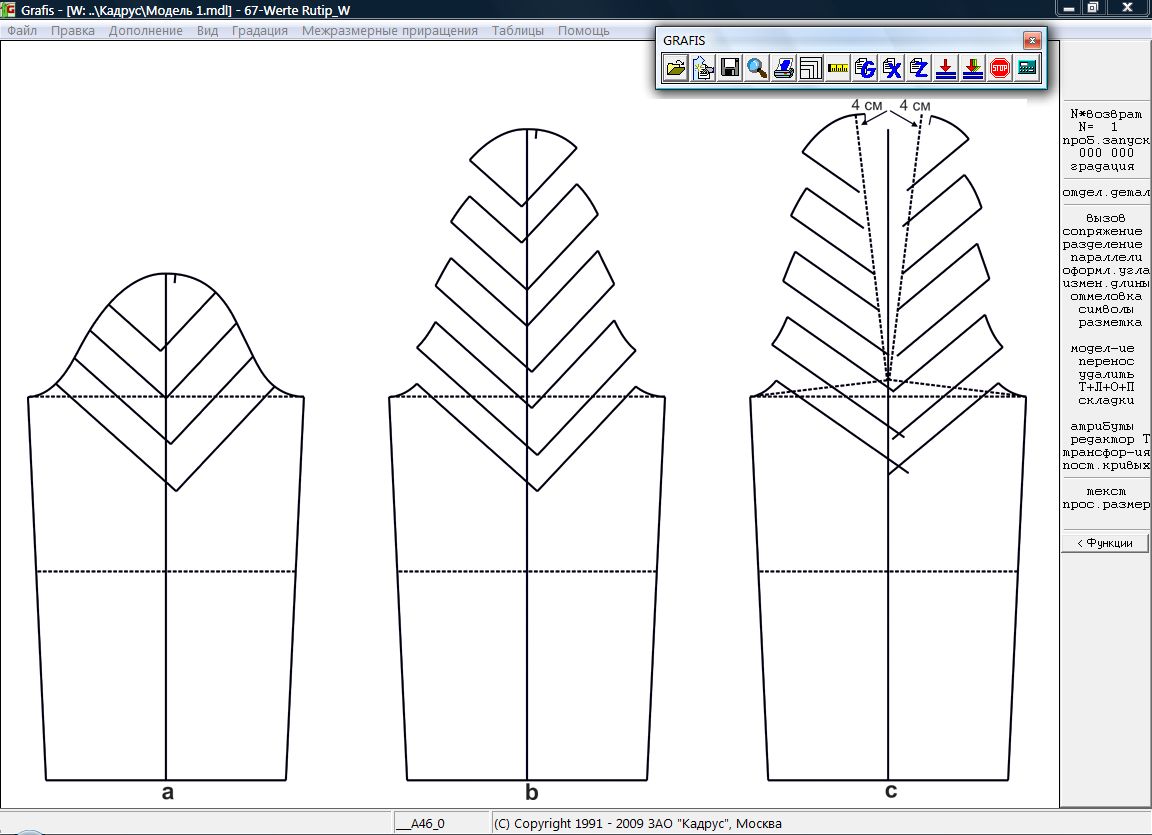The height and width of the screenshot is (835, 1152).
Task: Close the floating GRAFIS toolbar
Action: click(1032, 40)
